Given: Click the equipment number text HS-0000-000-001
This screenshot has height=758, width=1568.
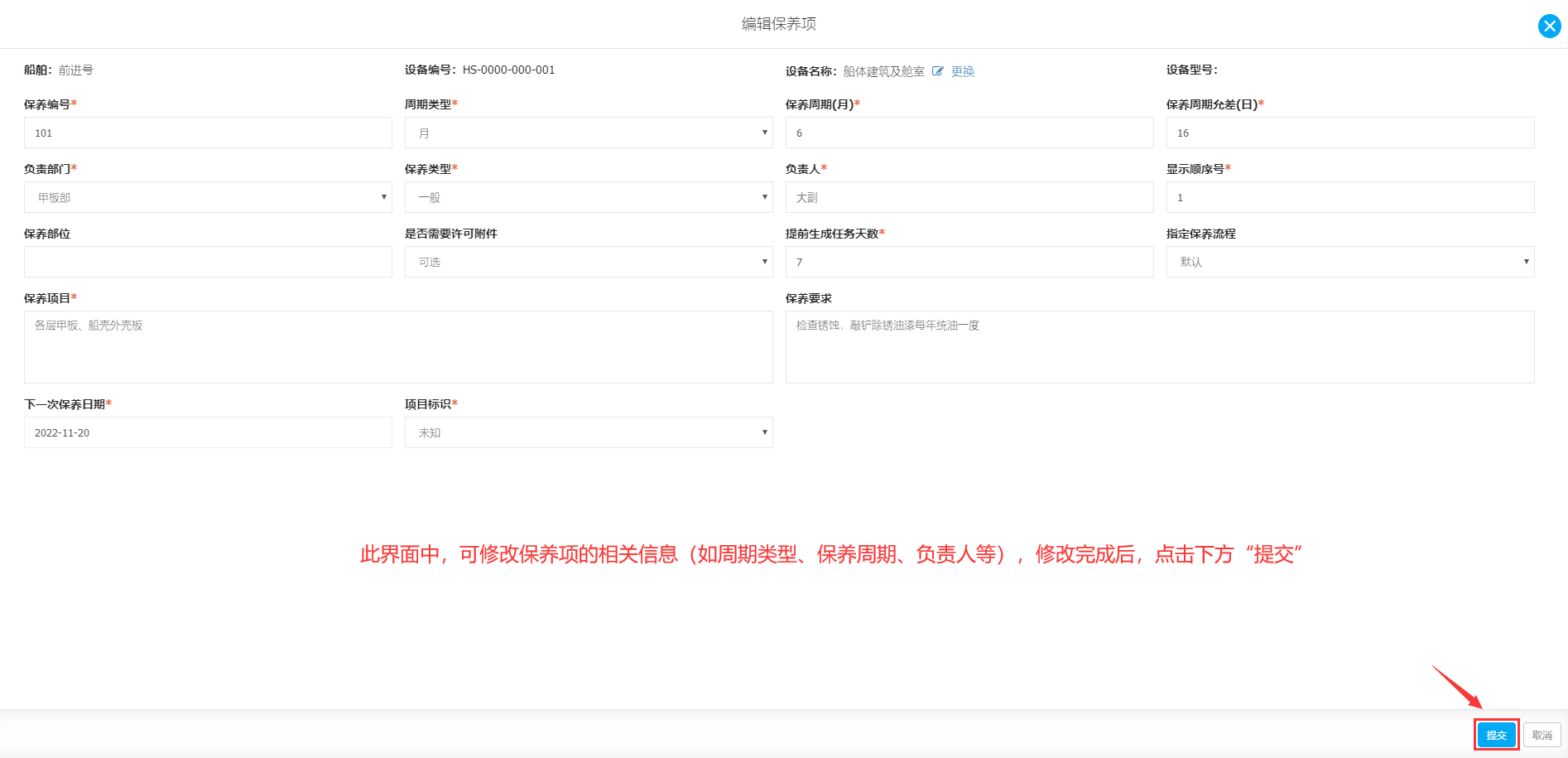Looking at the screenshot, I should coord(508,70).
